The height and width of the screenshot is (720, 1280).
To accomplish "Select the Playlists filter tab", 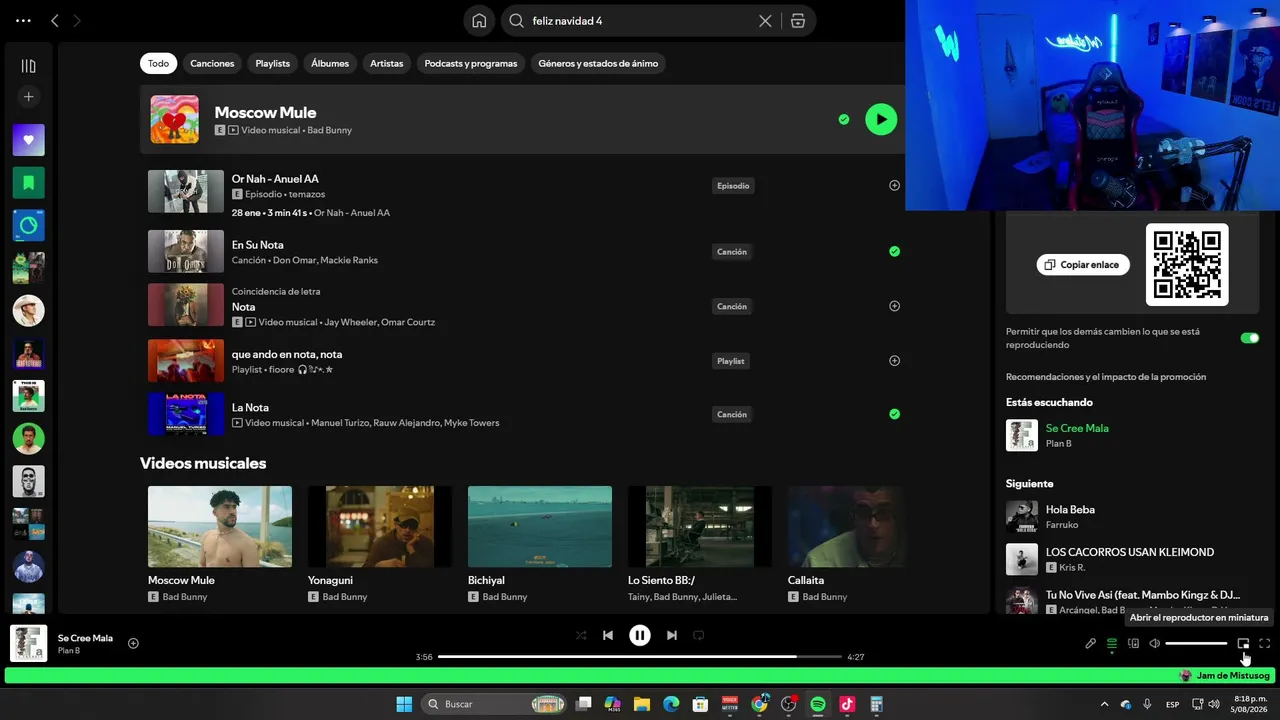I will click(x=272, y=63).
